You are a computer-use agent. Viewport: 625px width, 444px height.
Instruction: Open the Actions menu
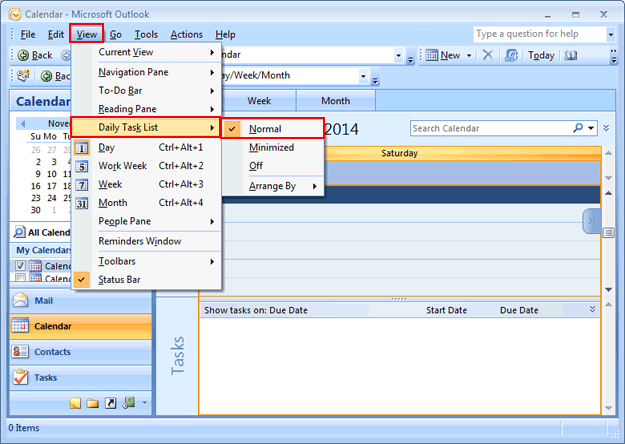187,34
